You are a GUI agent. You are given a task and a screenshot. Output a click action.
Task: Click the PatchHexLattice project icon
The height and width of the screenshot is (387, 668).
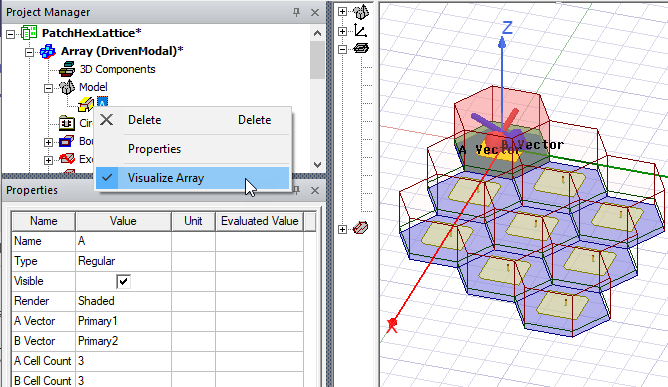click(29, 33)
